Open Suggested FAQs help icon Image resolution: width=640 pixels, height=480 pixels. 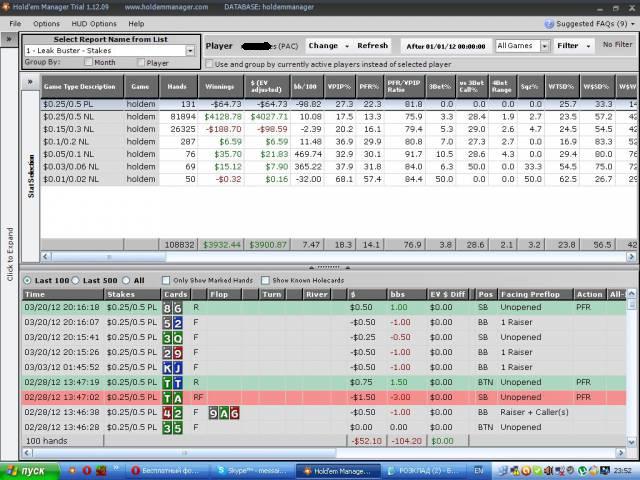pos(549,24)
